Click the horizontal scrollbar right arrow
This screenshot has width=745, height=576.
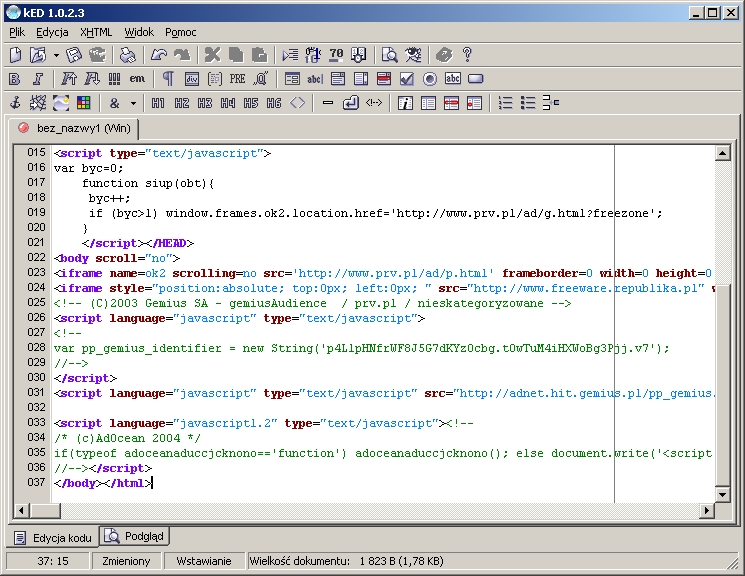click(x=707, y=510)
